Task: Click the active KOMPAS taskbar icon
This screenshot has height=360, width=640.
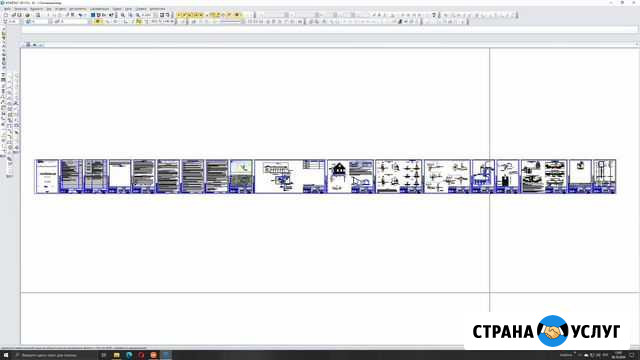Action: (x=166, y=355)
